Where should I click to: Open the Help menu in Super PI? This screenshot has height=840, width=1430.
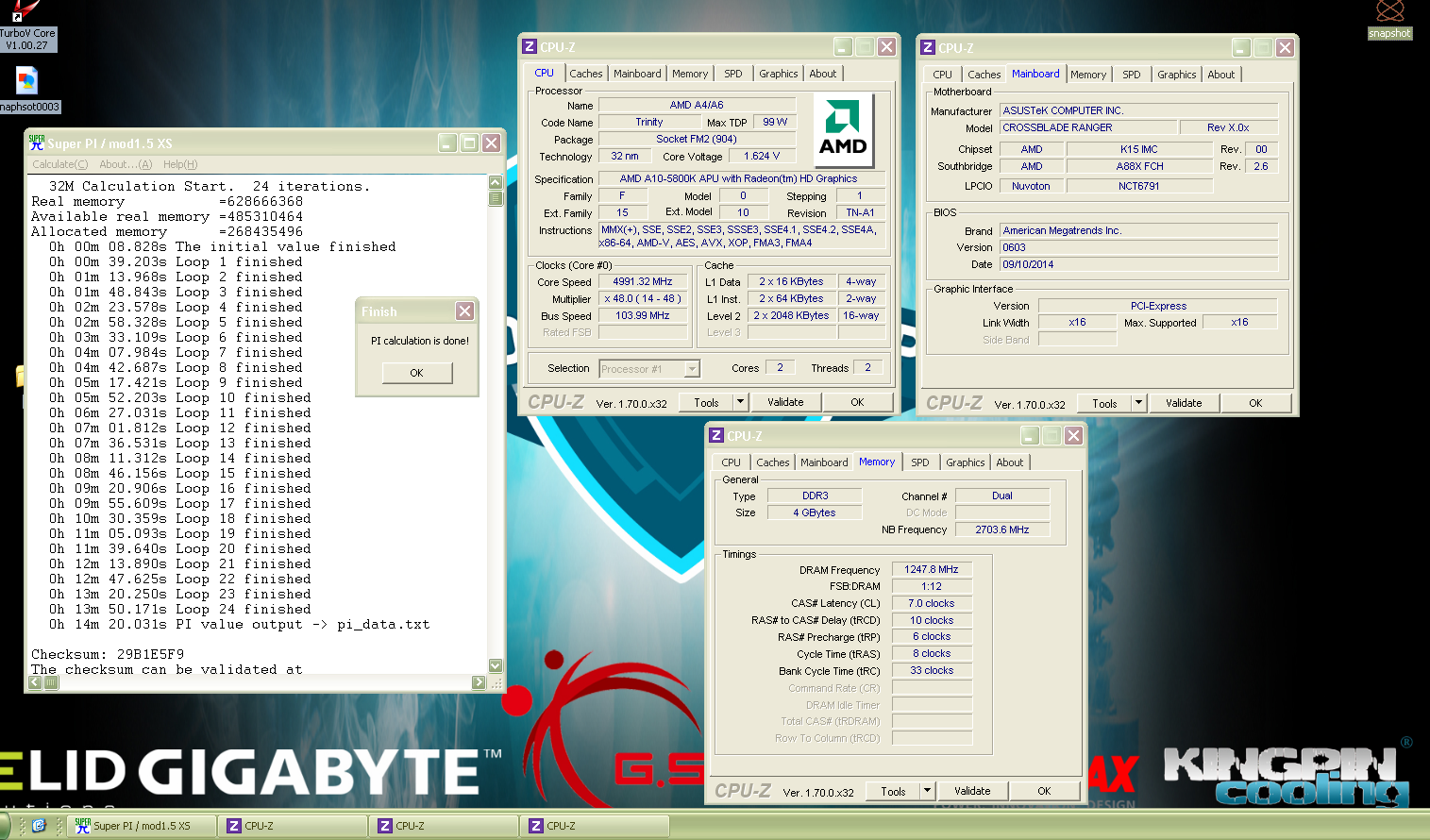(180, 164)
